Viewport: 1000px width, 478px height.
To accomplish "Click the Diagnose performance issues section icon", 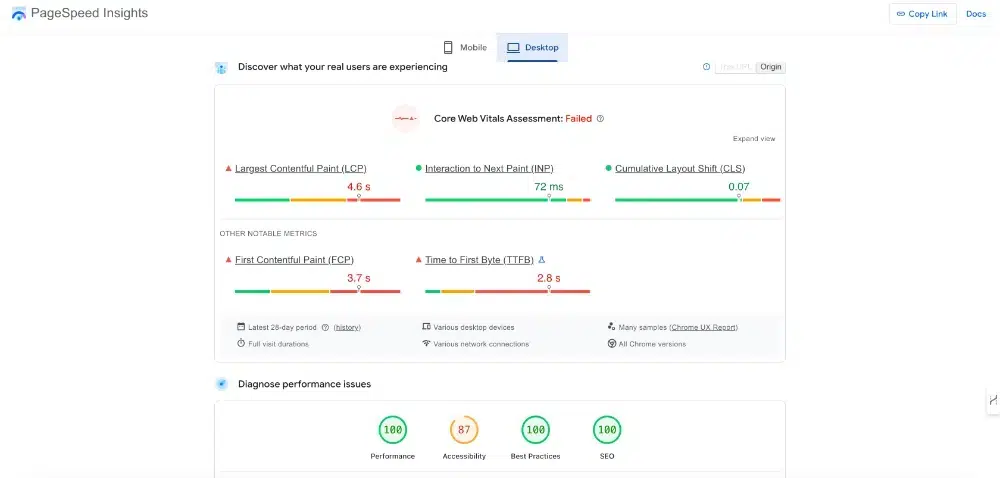I will (x=221, y=384).
